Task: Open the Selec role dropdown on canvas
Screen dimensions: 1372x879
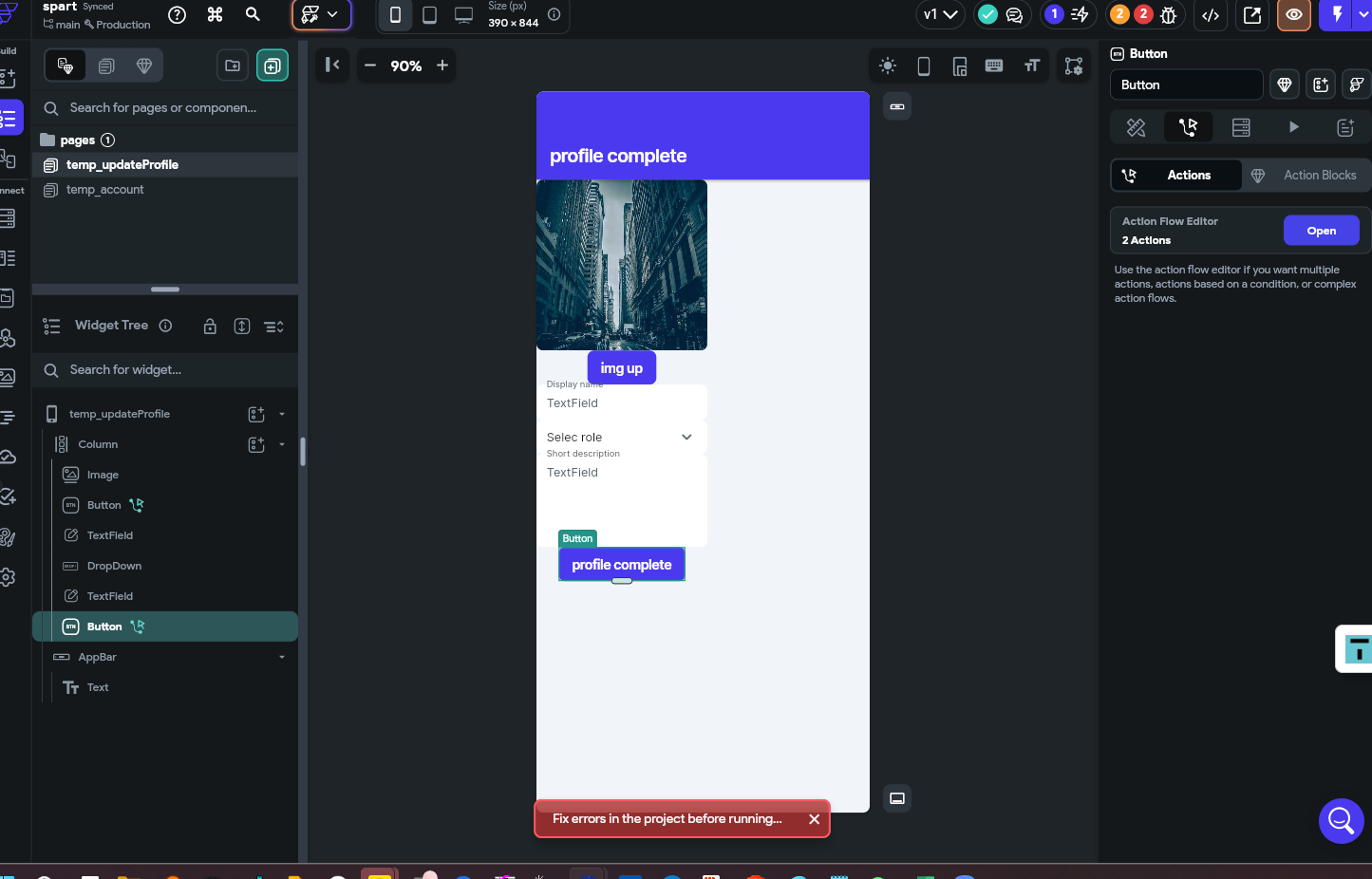Action: click(622, 437)
